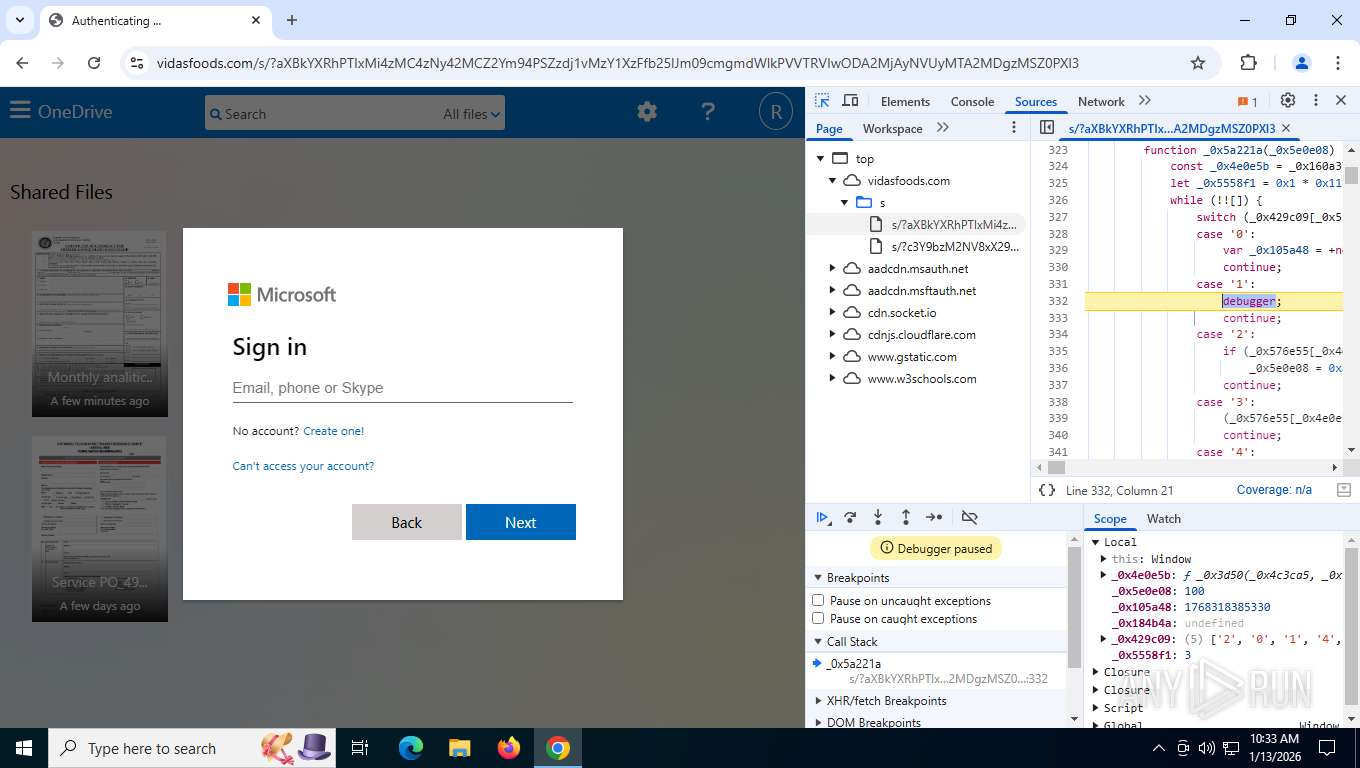Toggle the device toolbar icon
Image resolution: width=1360 pixels, height=768 pixels.
850,101
